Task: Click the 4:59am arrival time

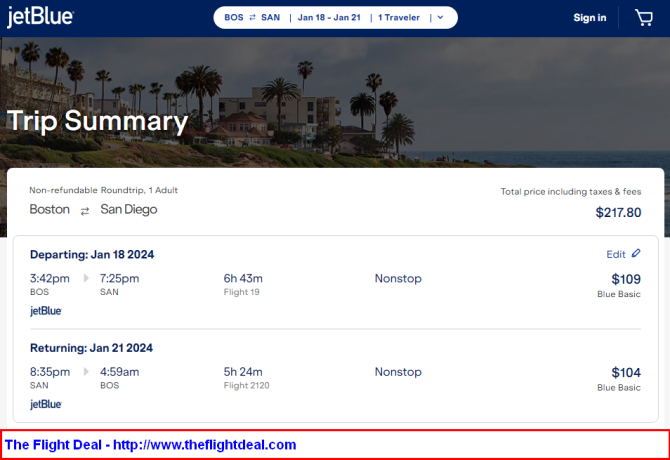Action: point(120,372)
